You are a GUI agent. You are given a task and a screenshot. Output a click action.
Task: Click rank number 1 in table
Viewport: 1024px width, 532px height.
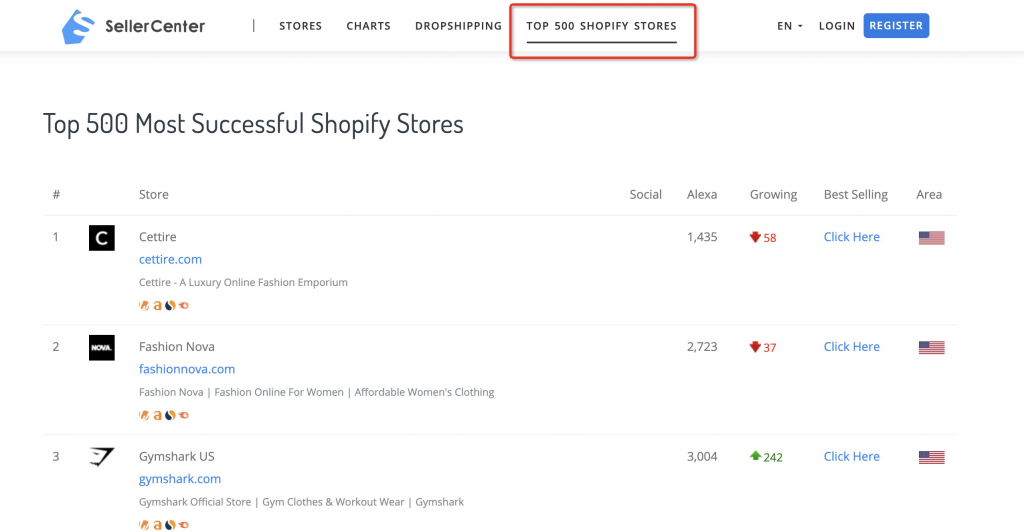click(x=56, y=237)
